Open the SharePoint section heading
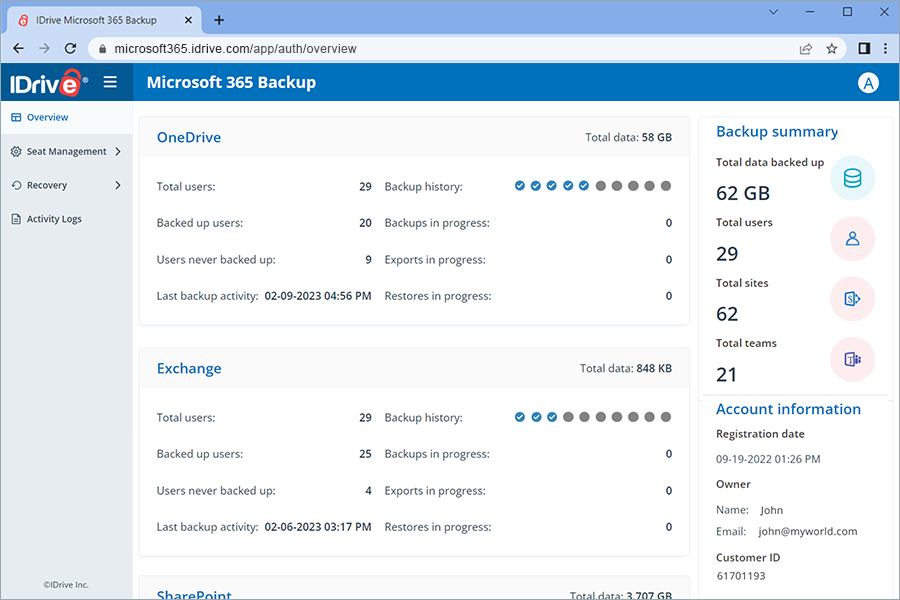This screenshot has height=600, width=900. (x=194, y=594)
